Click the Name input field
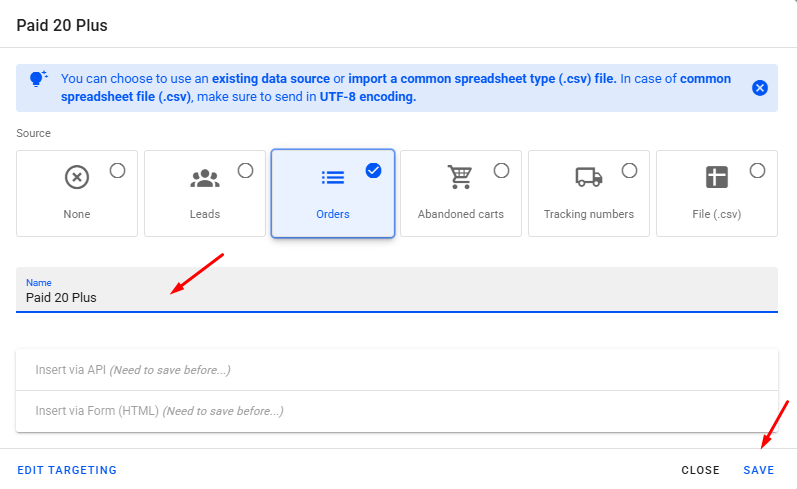 [x=396, y=297]
